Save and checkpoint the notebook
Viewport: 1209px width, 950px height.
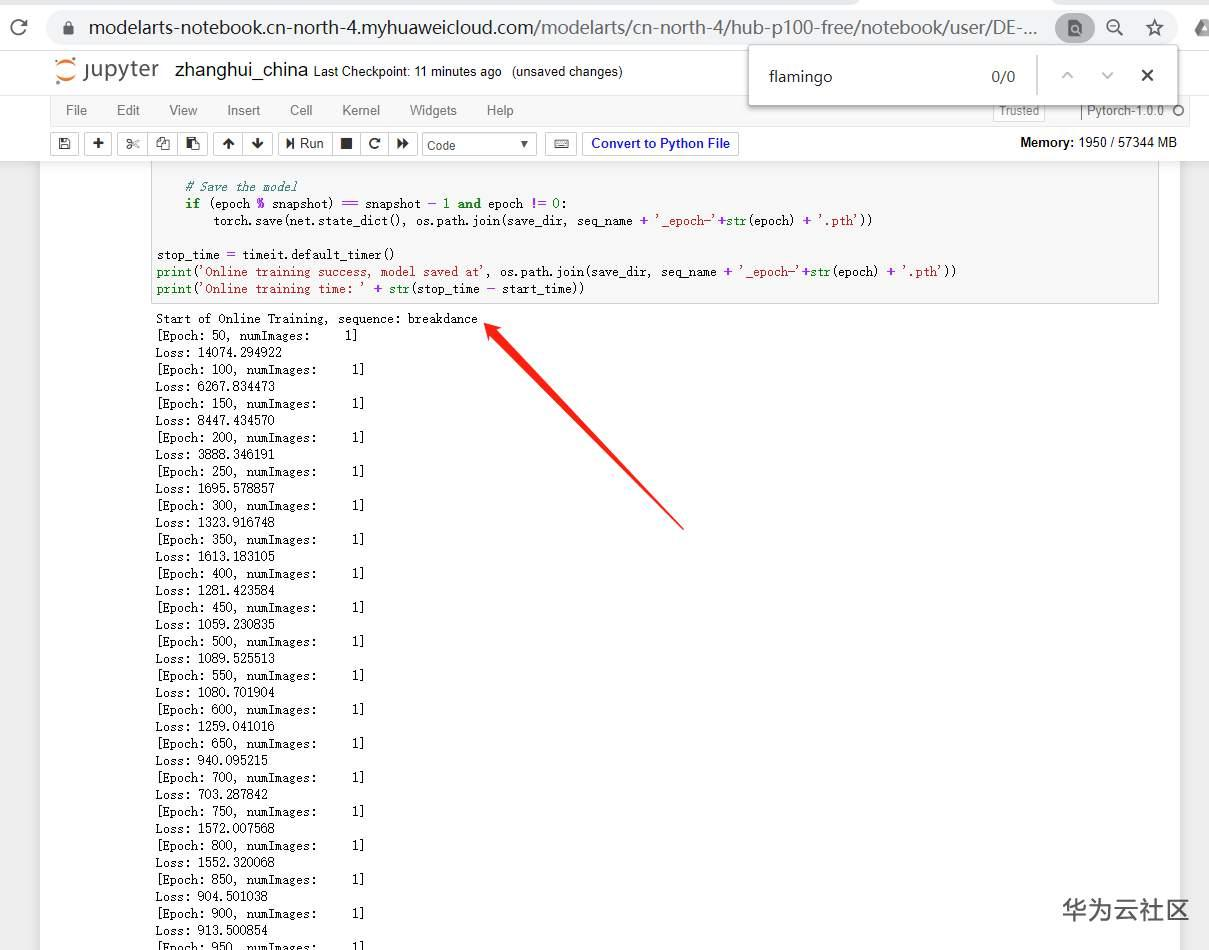(x=64, y=144)
